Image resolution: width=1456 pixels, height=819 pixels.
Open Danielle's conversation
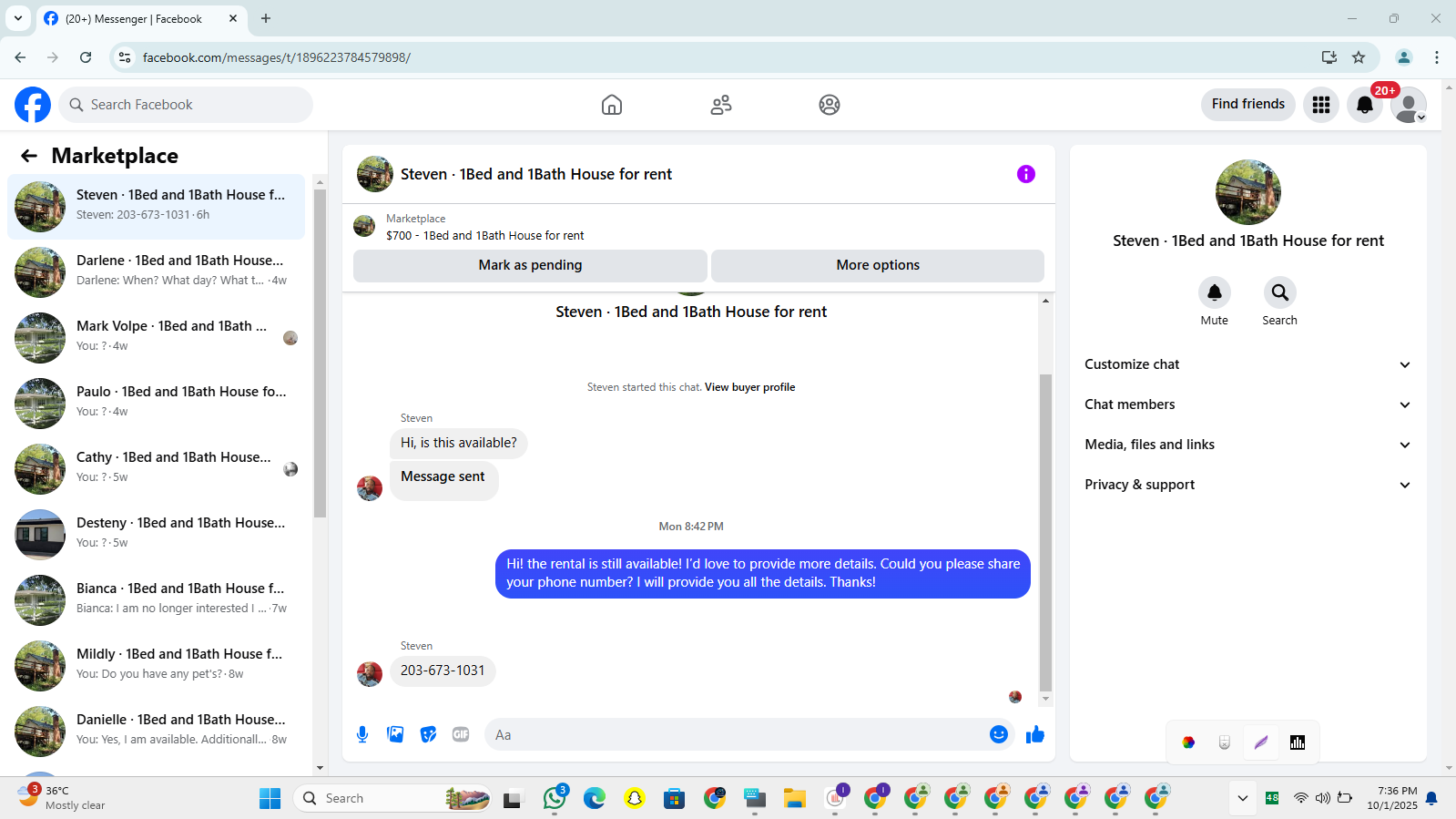pos(157,732)
